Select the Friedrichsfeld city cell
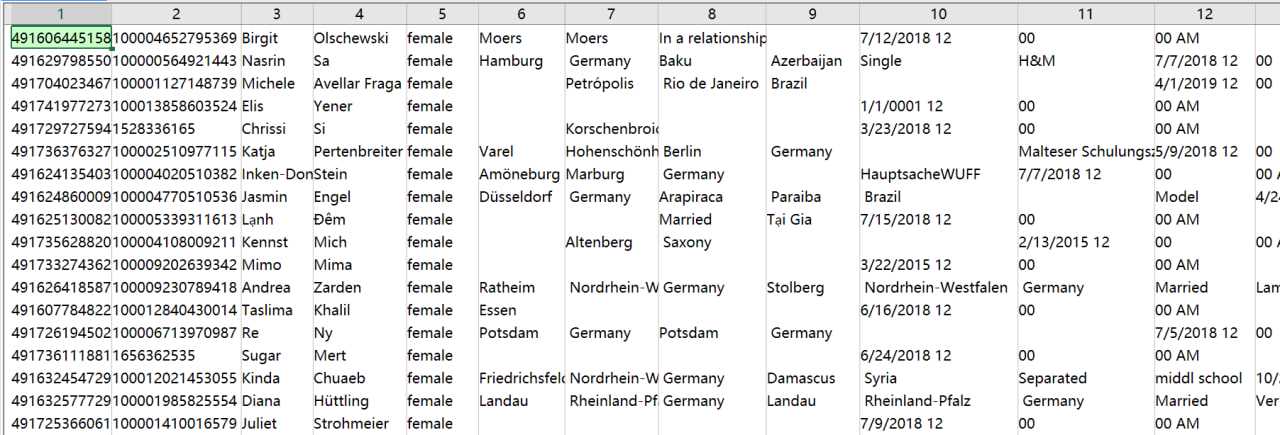The image size is (1280, 435). pyautogui.click(x=520, y=378)
